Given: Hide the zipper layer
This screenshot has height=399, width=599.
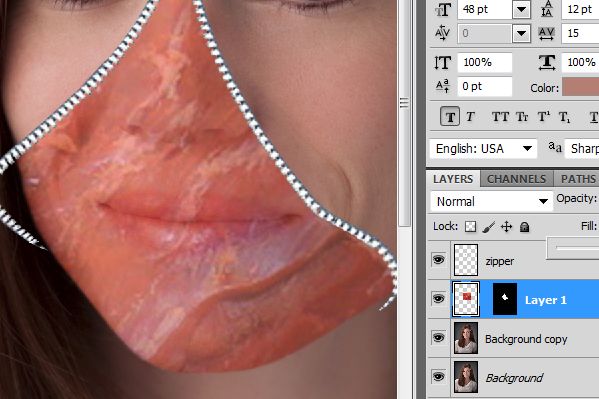Looking at the screenshot, I should click(x=439, y=260).
